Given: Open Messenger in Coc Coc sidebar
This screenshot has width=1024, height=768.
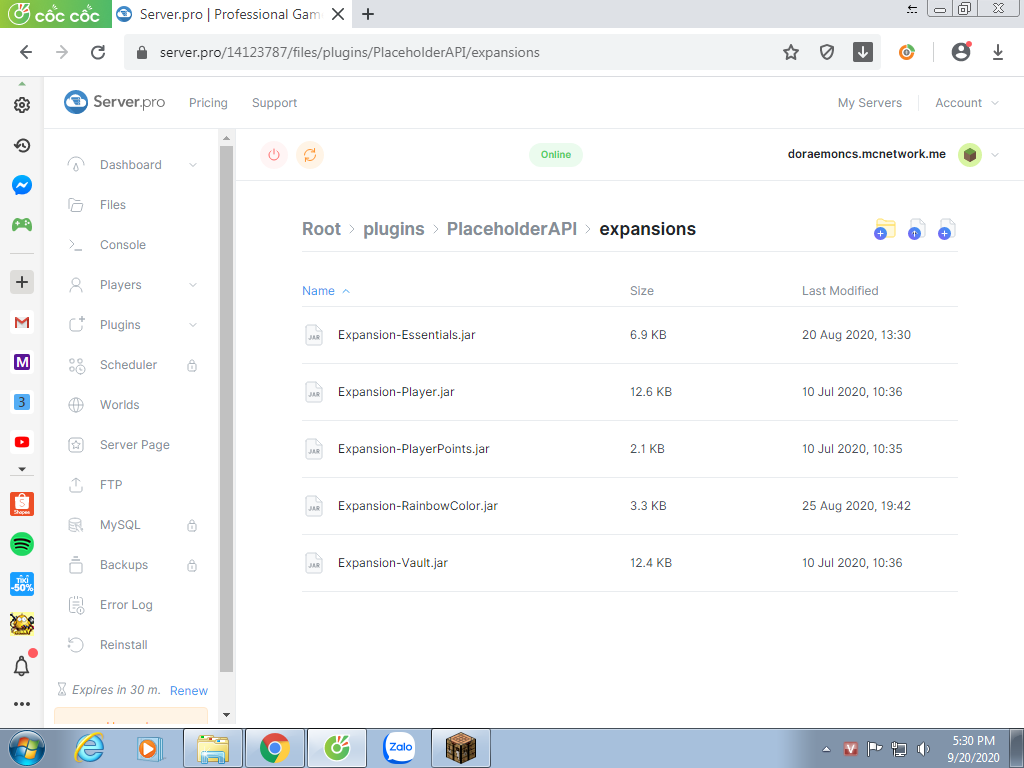Looking at the screenshot, I should point(22,185).
